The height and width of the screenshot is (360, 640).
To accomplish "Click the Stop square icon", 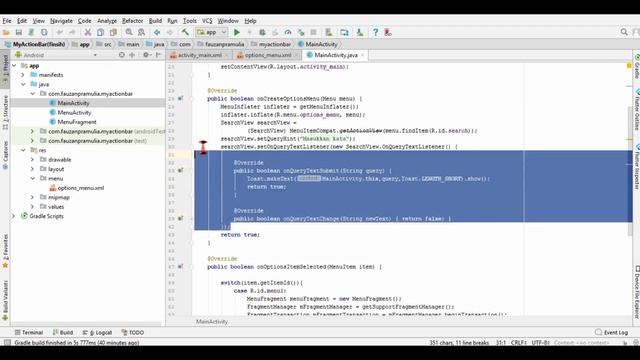I will (313, 32).
